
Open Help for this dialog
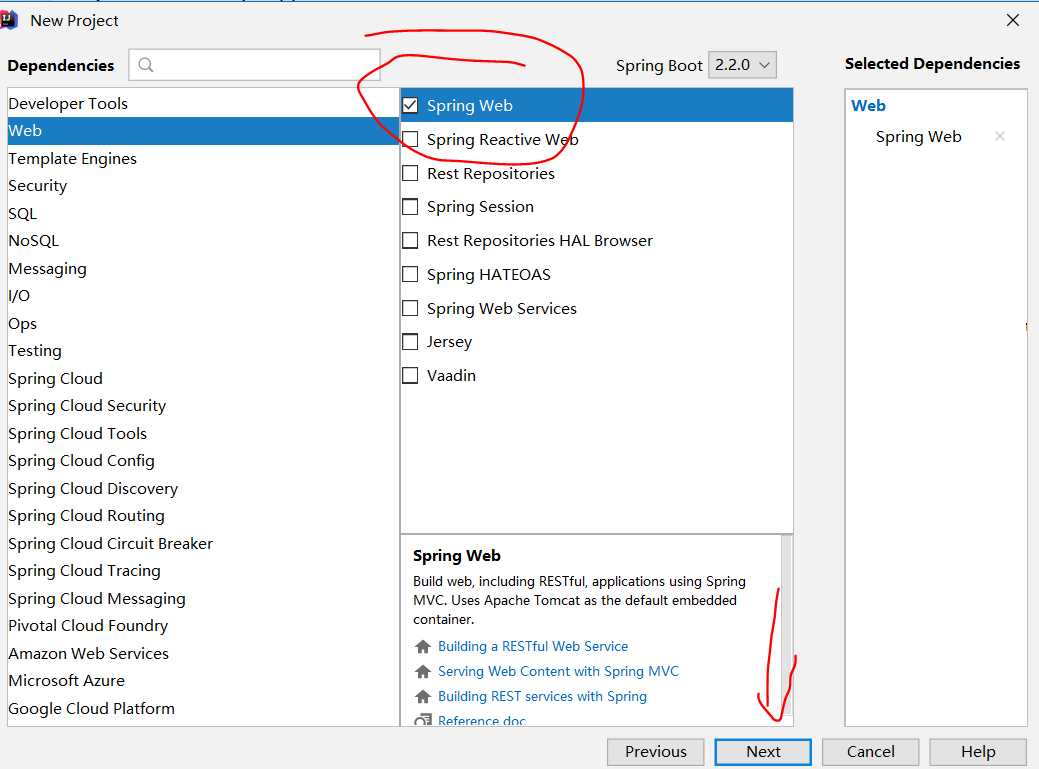(x=977, y=752)
